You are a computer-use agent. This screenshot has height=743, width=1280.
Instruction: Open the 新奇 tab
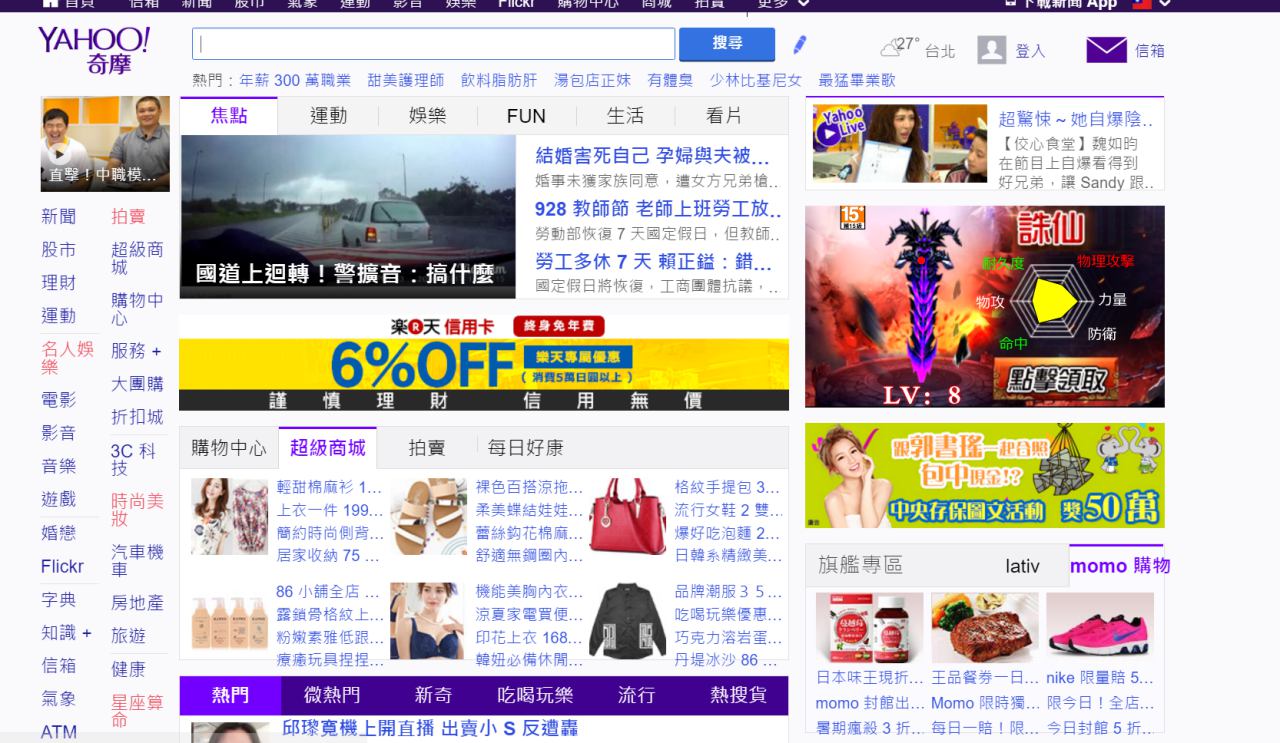point(434,695)
